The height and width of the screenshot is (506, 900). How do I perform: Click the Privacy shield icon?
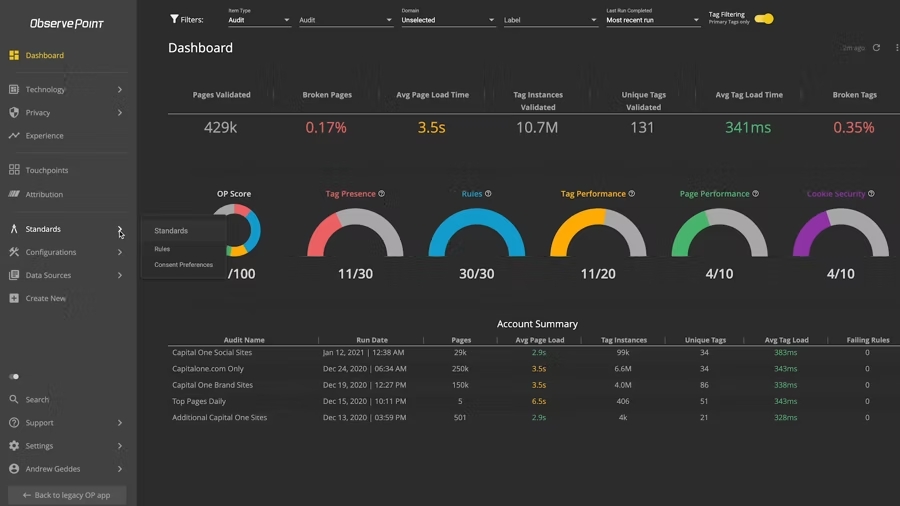(x=14, y=112)
